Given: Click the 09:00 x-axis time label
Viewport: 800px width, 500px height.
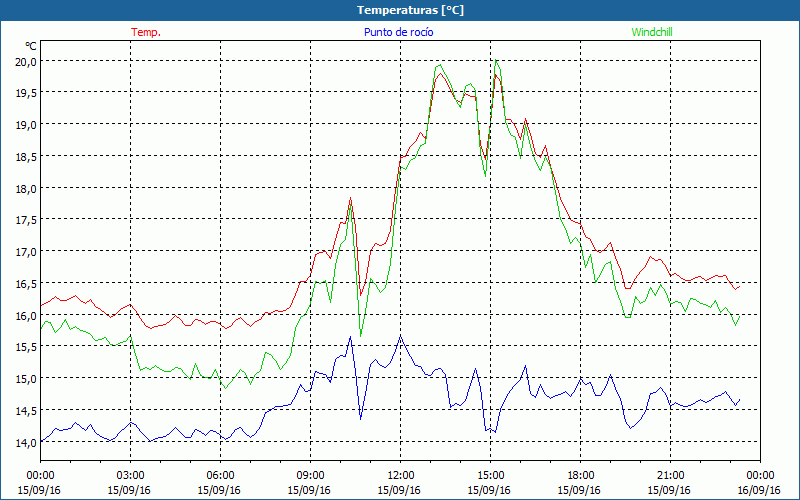Looking at the screenshot, I should (310, 475).
